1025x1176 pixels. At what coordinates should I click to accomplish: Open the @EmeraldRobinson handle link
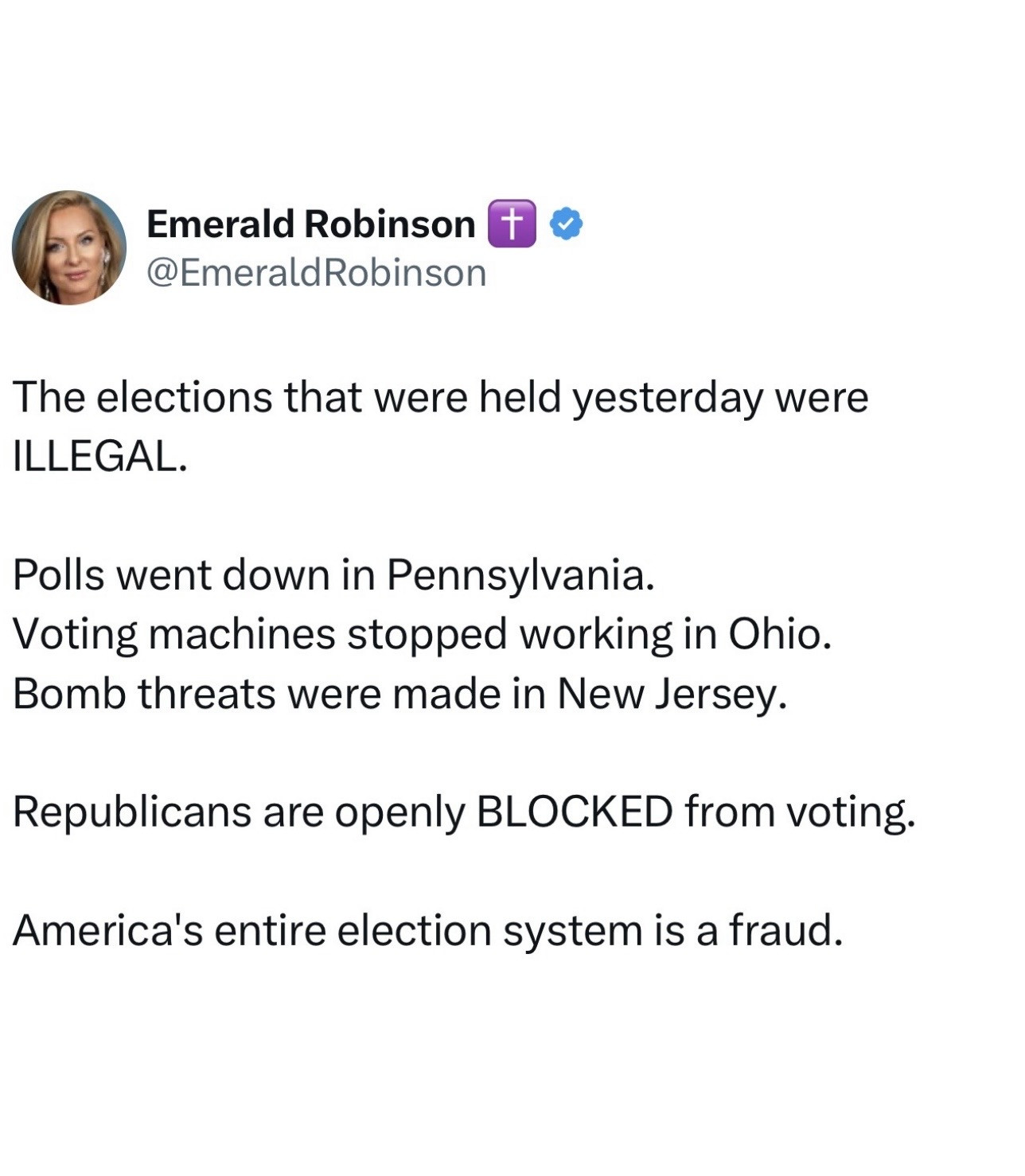[x=316, y=273]
